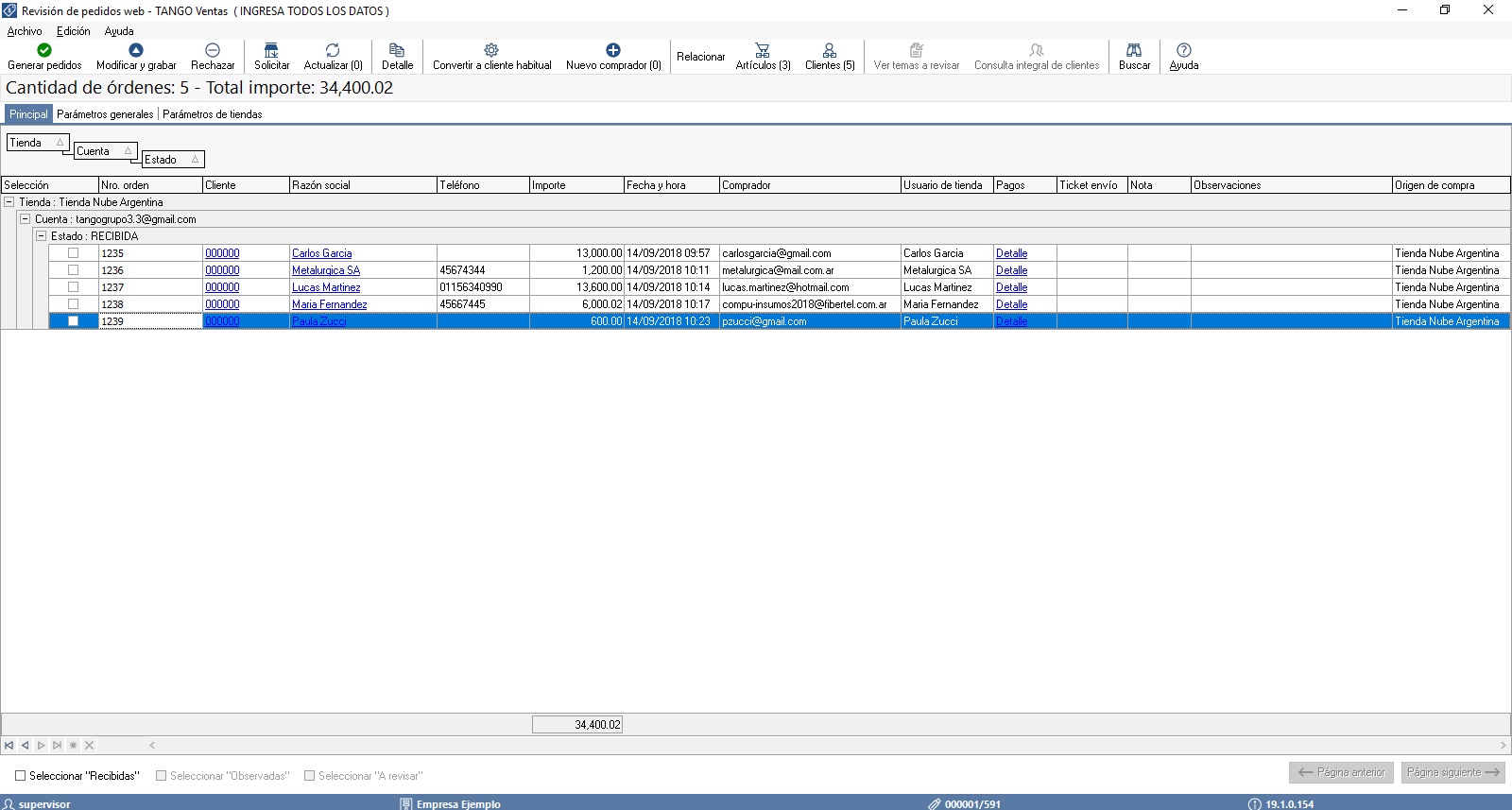Click Ver temas a revisar icon
The image size is (1512, 810).
pos(916,50)
